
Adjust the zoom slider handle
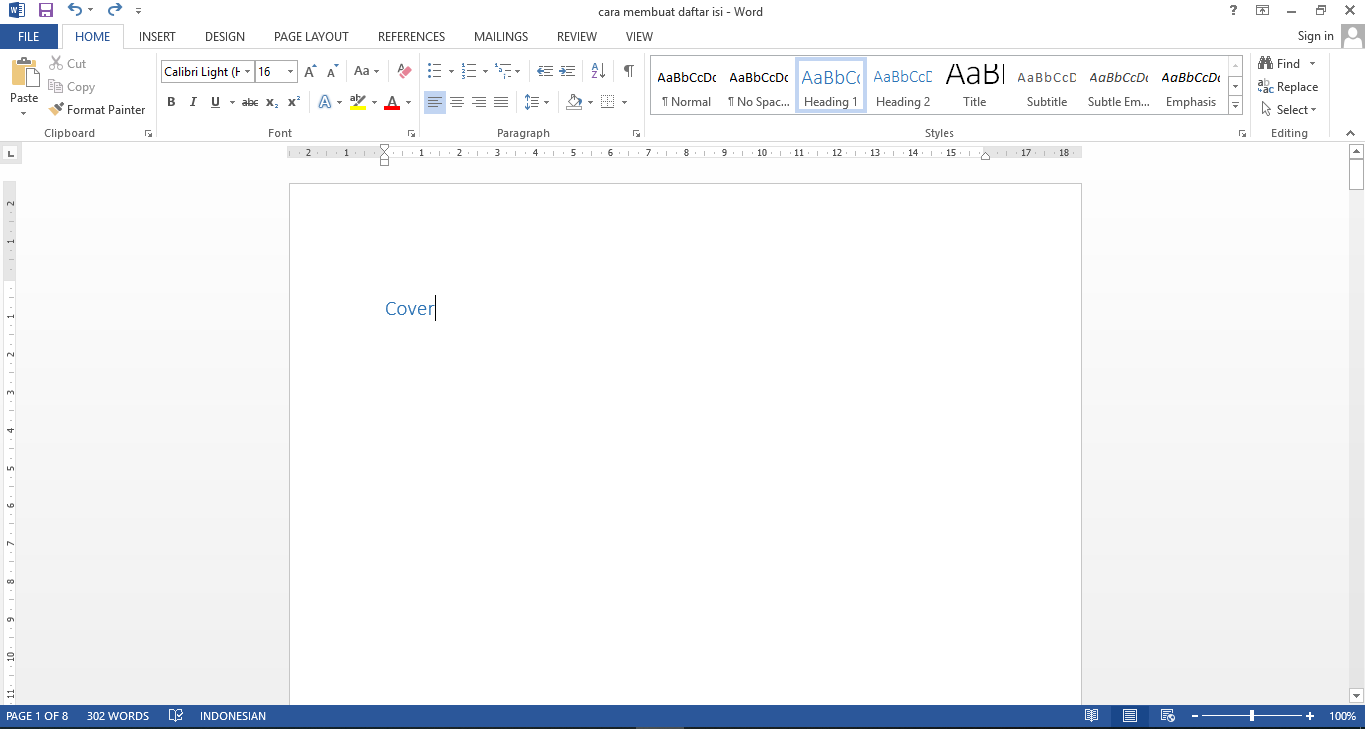click(x=1252, y=716)
